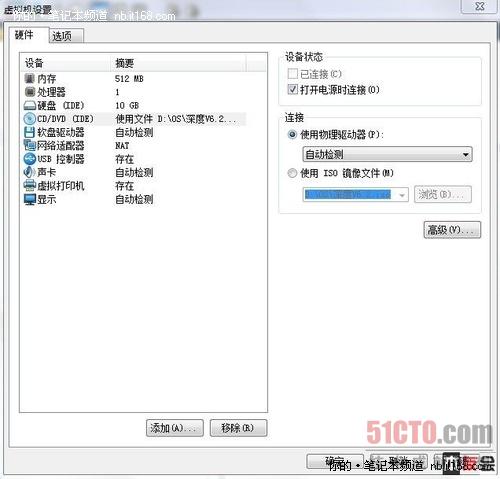
Task: Click the 硬盘 (IDE) hard disk icon
Action: 30,106
